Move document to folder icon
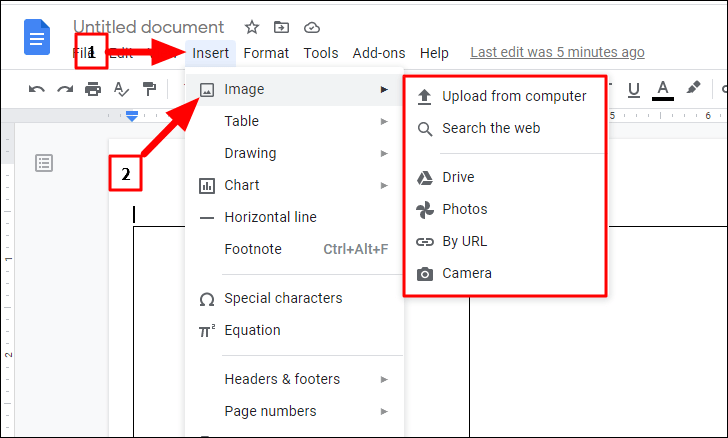 point(281,27)
